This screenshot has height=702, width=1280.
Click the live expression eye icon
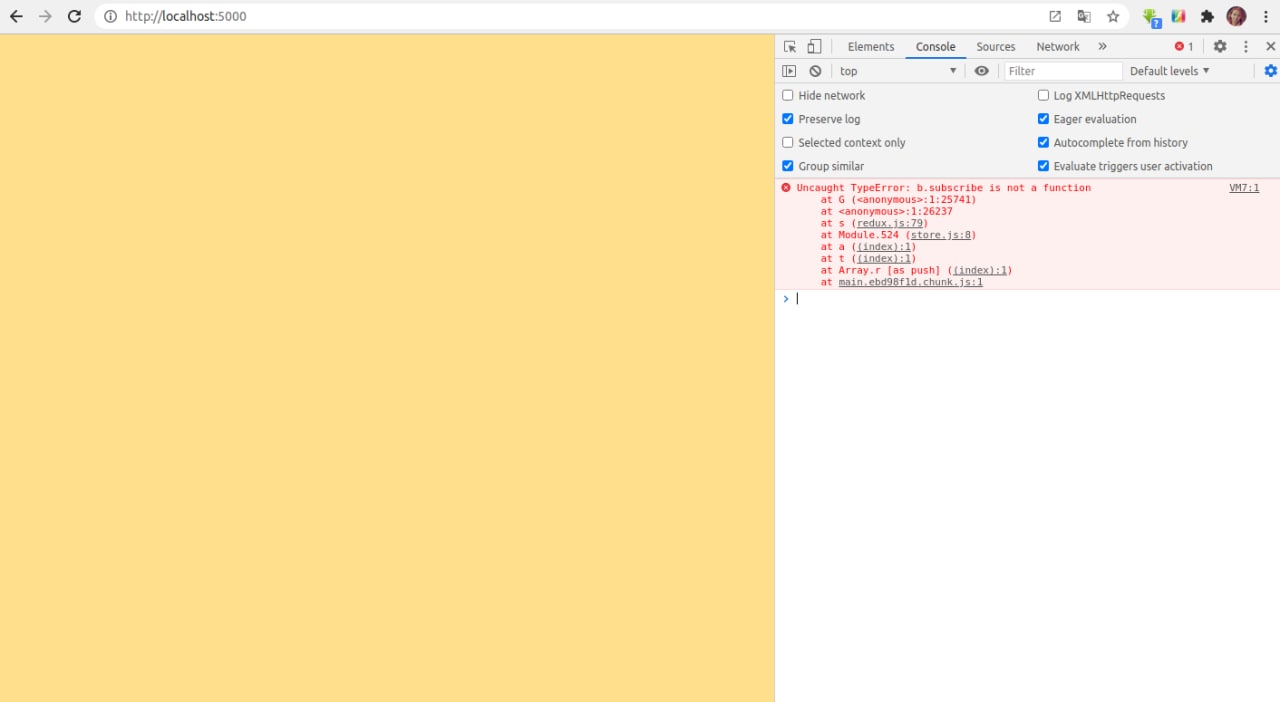point(981,71)
